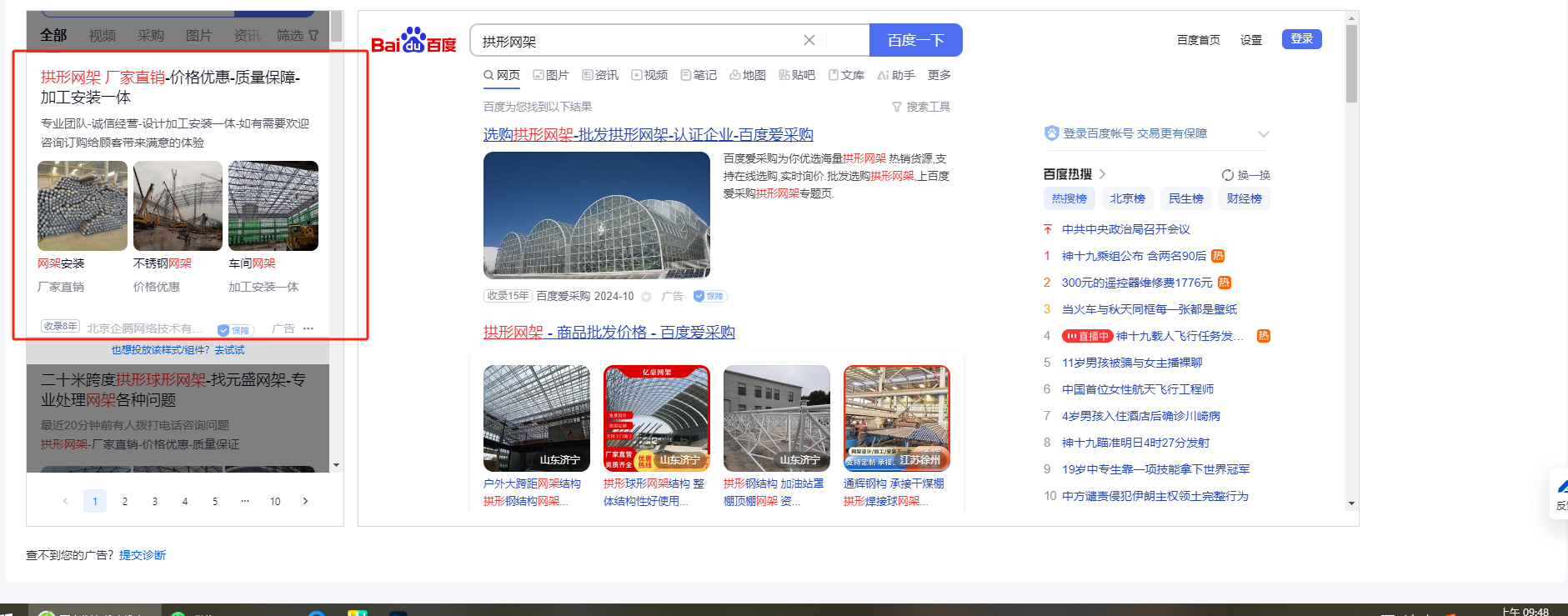Open the 文库 tab
The height and width of the screenshot is (616, 1568).
[x=846, y=75]
